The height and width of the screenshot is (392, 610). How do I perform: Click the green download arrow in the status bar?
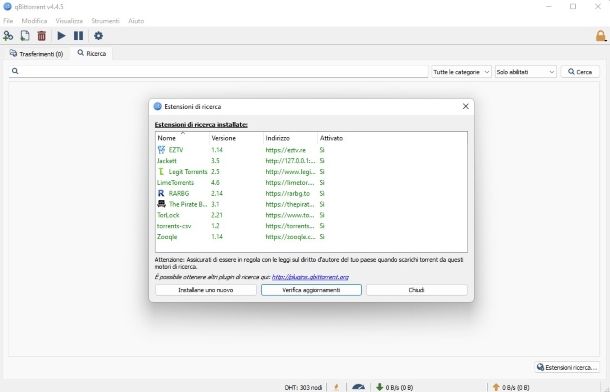pos(379,387)
